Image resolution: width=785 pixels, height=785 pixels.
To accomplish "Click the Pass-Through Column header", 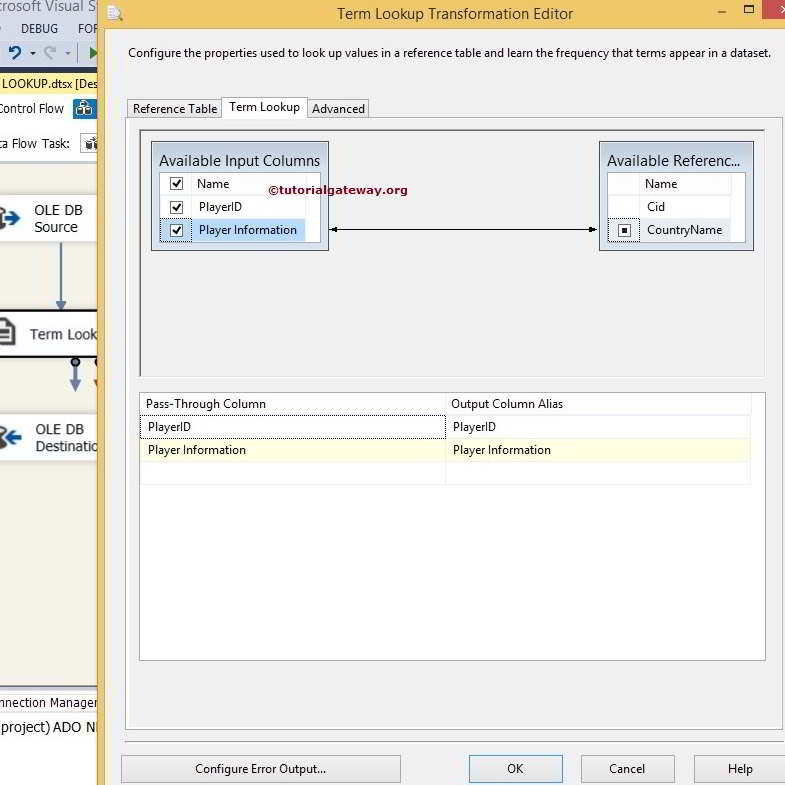I will point(292,404).
